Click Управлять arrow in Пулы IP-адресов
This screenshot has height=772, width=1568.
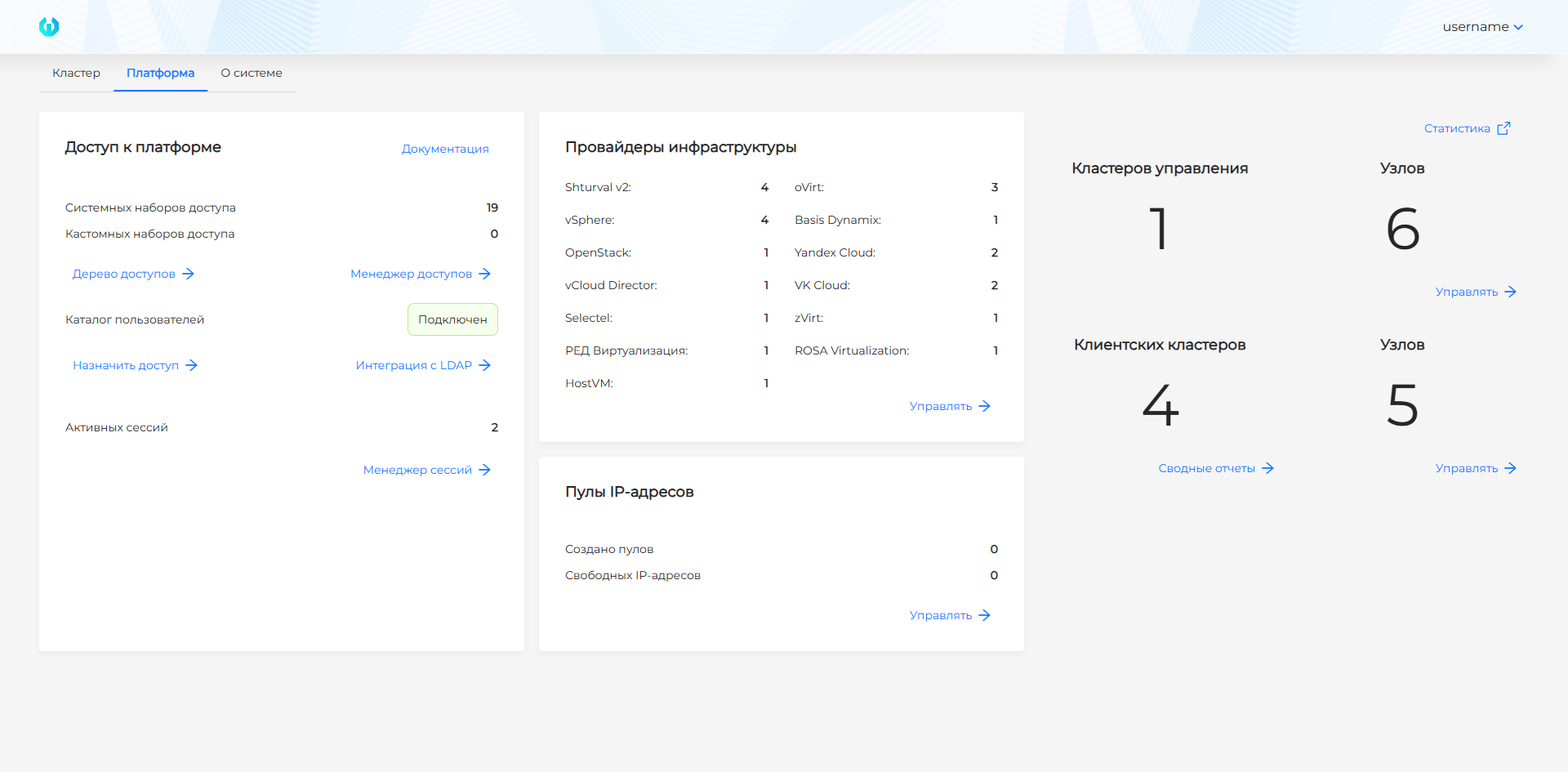click(985, 615)
